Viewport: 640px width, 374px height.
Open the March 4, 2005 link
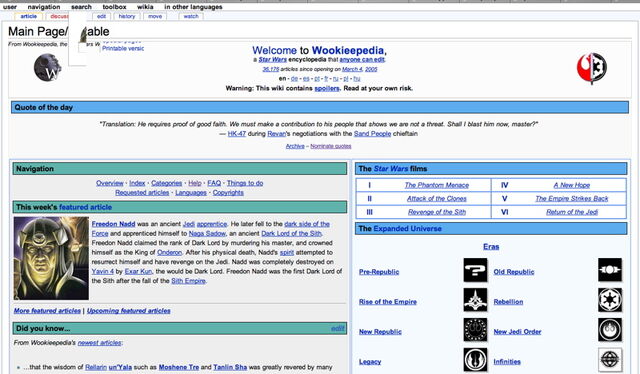[x=360, y=69]
